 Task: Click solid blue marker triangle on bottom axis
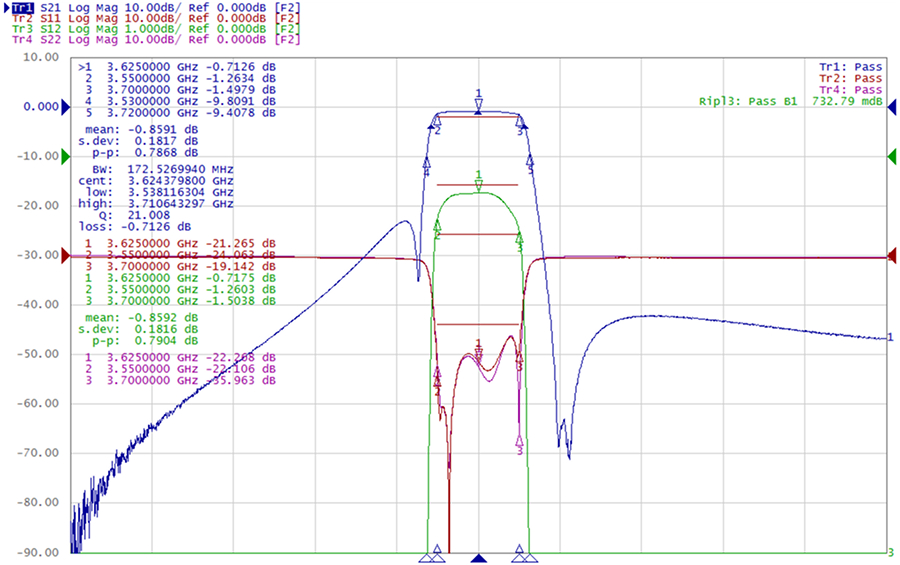tap(480, 558)
